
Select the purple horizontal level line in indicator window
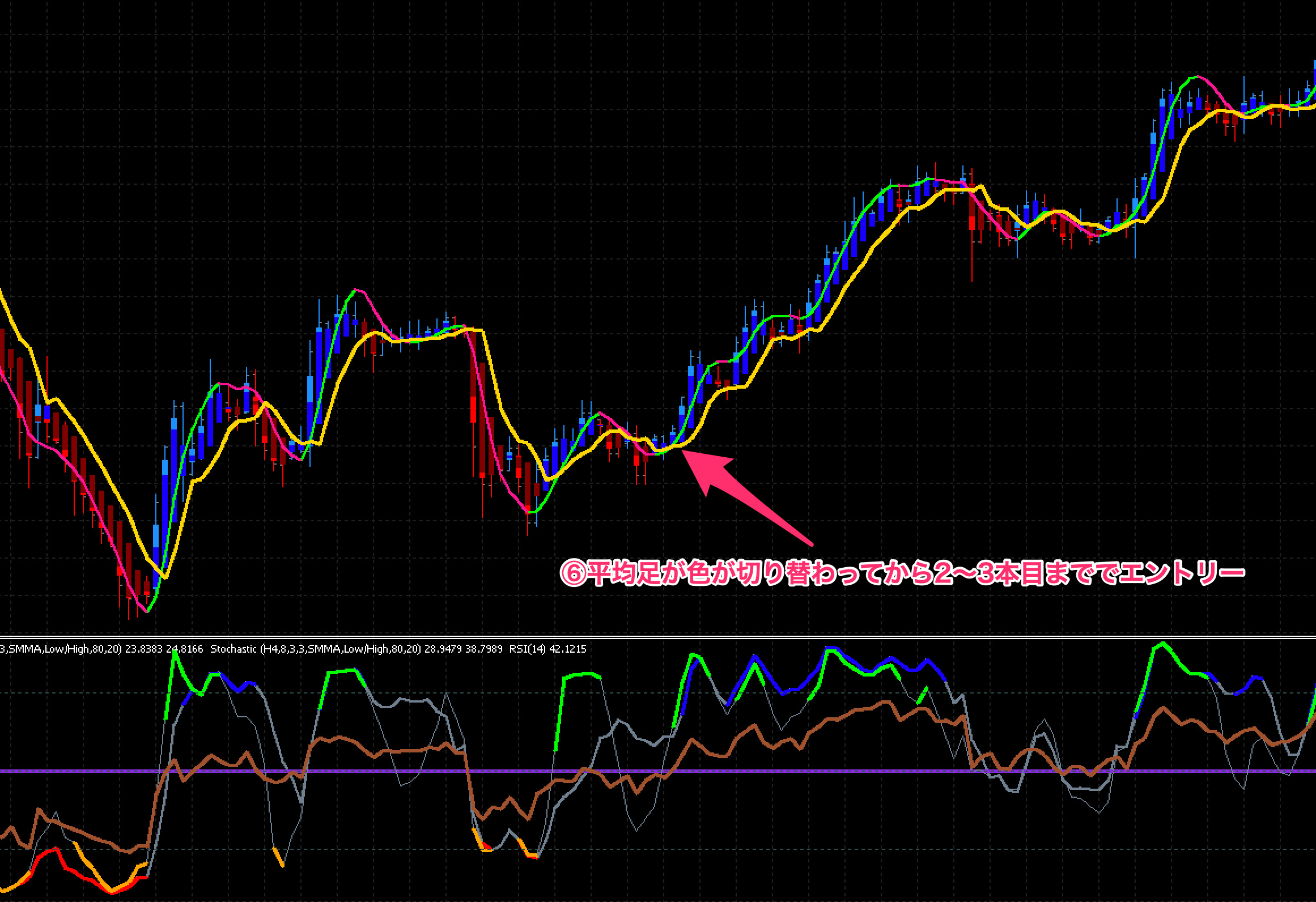(x=658, y=771)
